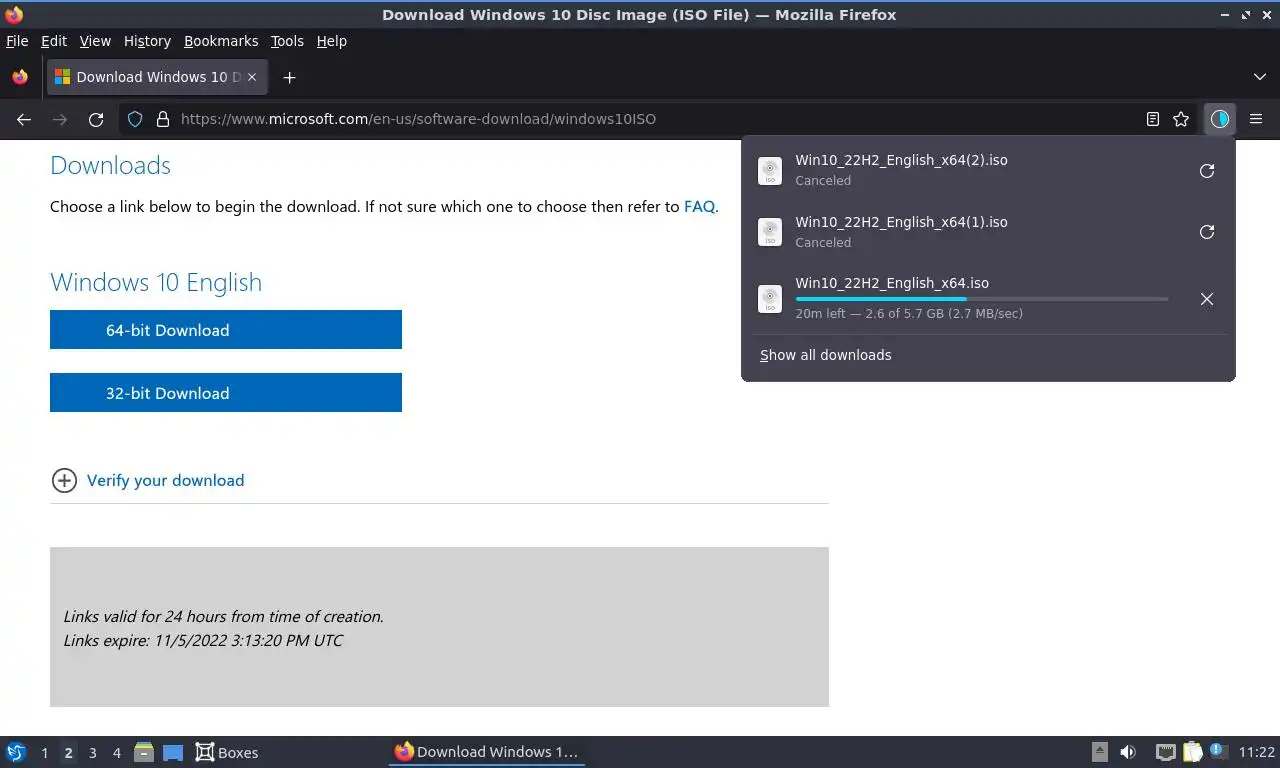Expand the list all tabs chevron
1280x768 pixels.
1260,77
